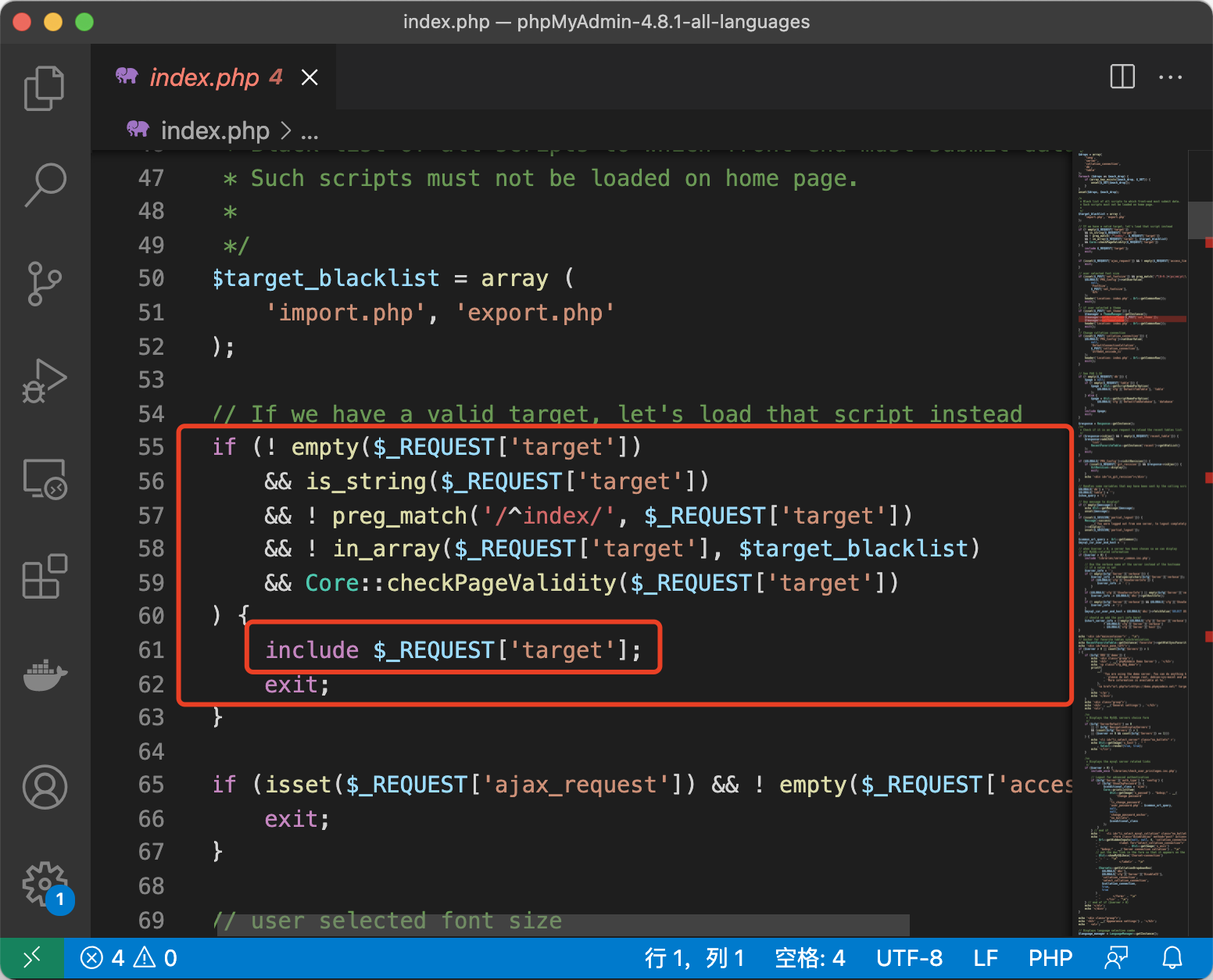Screen dimensions: 1213x980
Task: Expand the breadcrumb ellipsis symbol
Action: [x=310, y=131]
